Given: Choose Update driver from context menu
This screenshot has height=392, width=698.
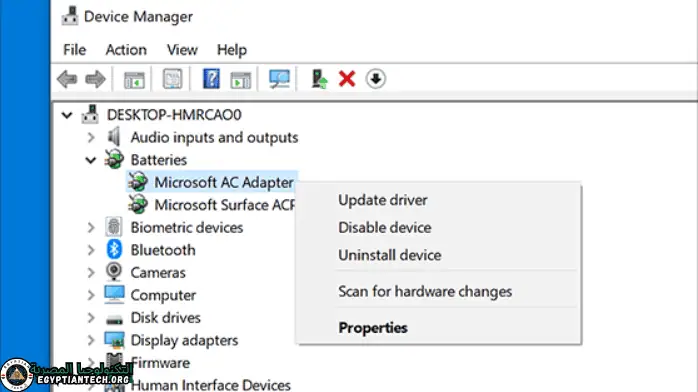Looking at the screenshot, I should pyautogui.click(x=383, y=200).
